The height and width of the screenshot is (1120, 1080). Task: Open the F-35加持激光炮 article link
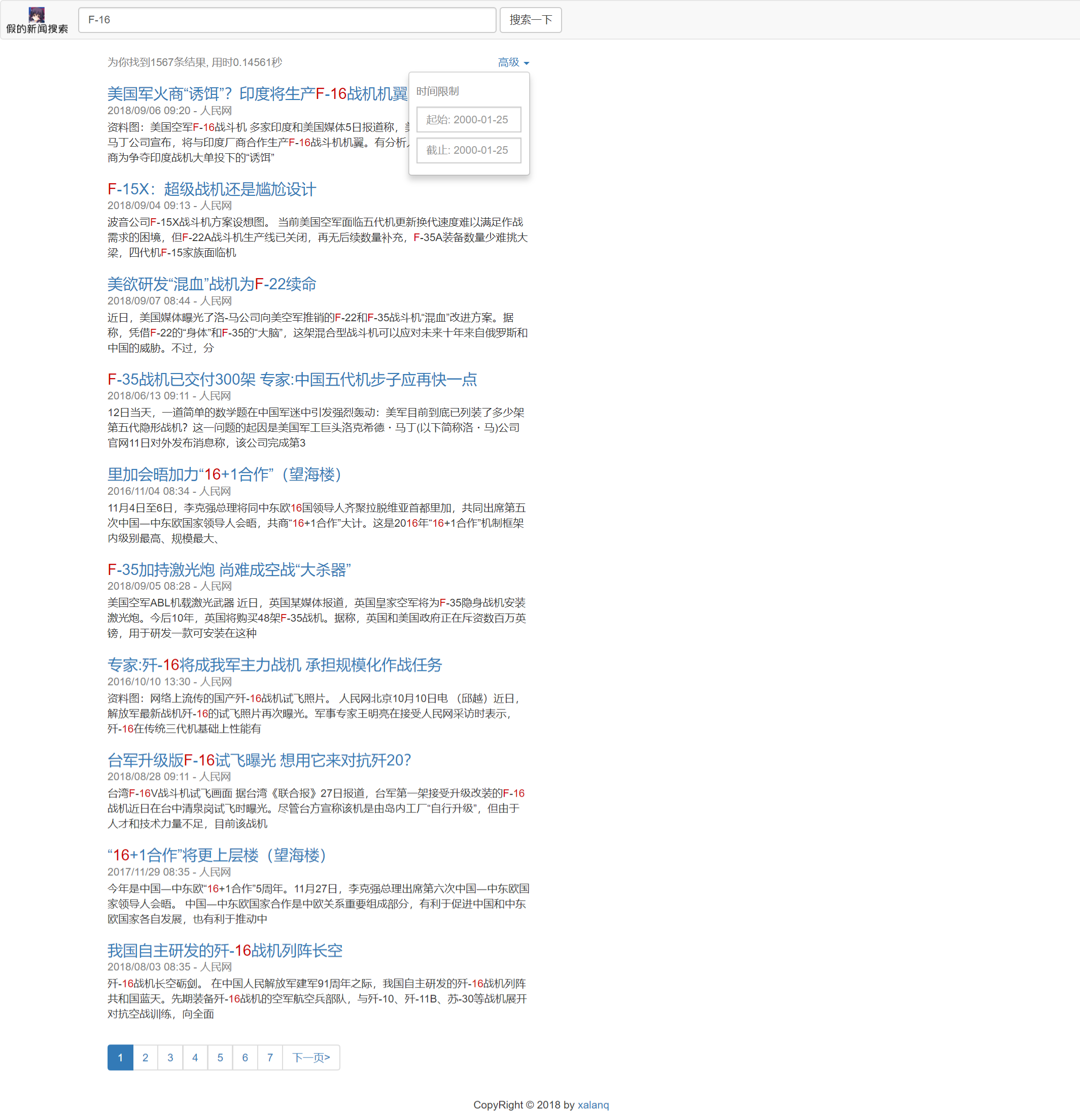[228, 570]
